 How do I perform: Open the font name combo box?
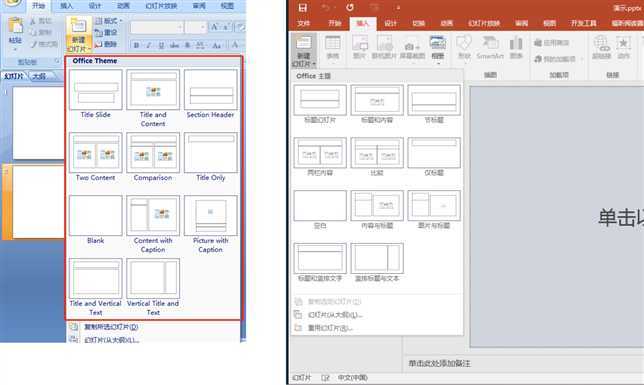156,28
